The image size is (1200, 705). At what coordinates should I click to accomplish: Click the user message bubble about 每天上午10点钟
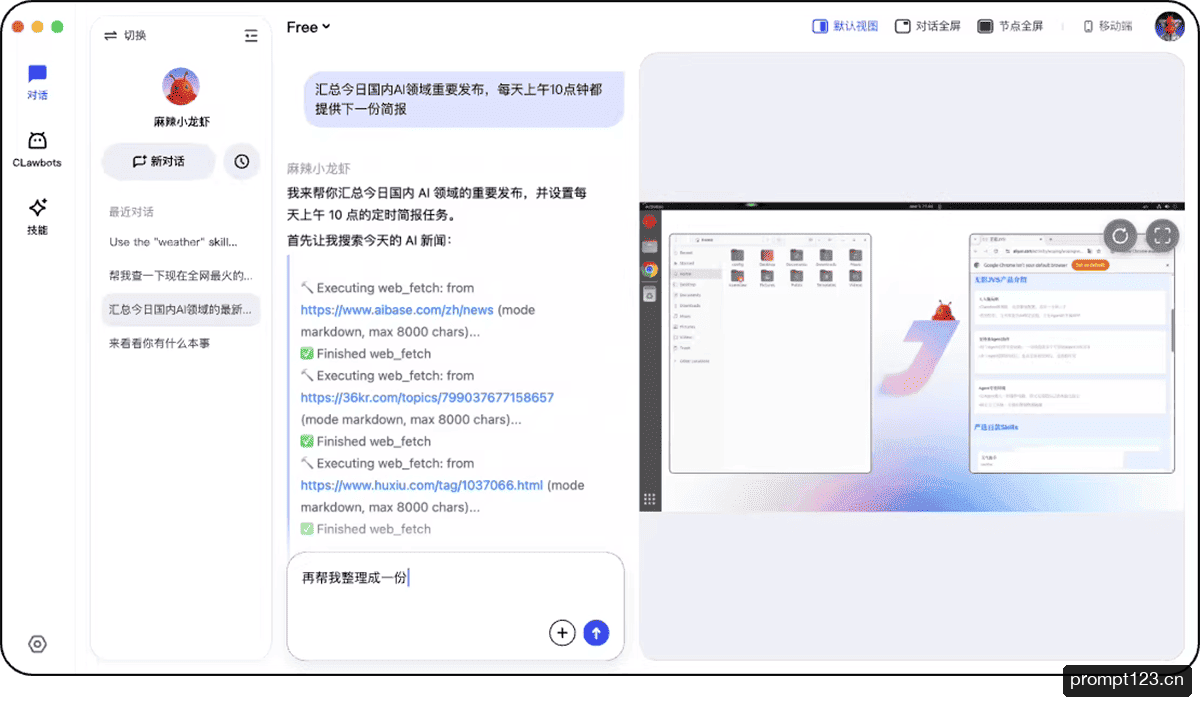(464, 99)
